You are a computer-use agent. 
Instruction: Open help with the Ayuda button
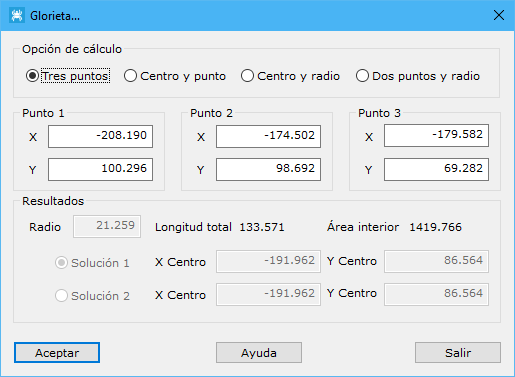[259, 352]
